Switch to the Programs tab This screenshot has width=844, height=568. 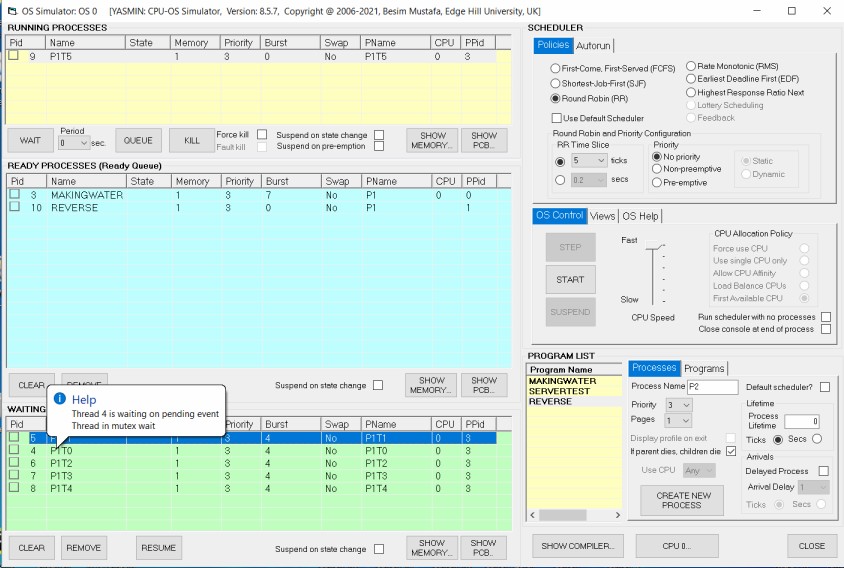point(704,368)
